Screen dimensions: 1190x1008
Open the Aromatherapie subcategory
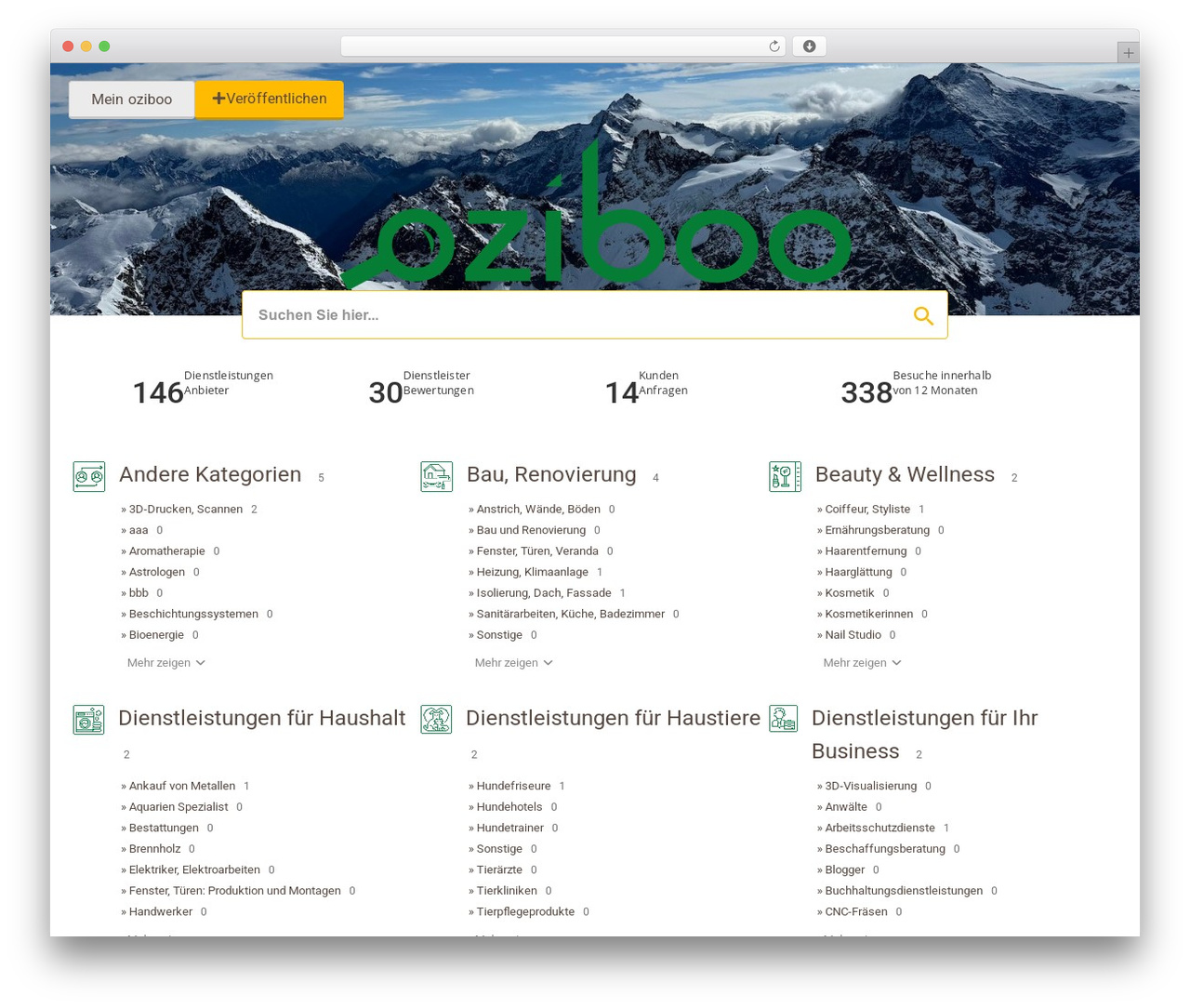tap(167, 551)
